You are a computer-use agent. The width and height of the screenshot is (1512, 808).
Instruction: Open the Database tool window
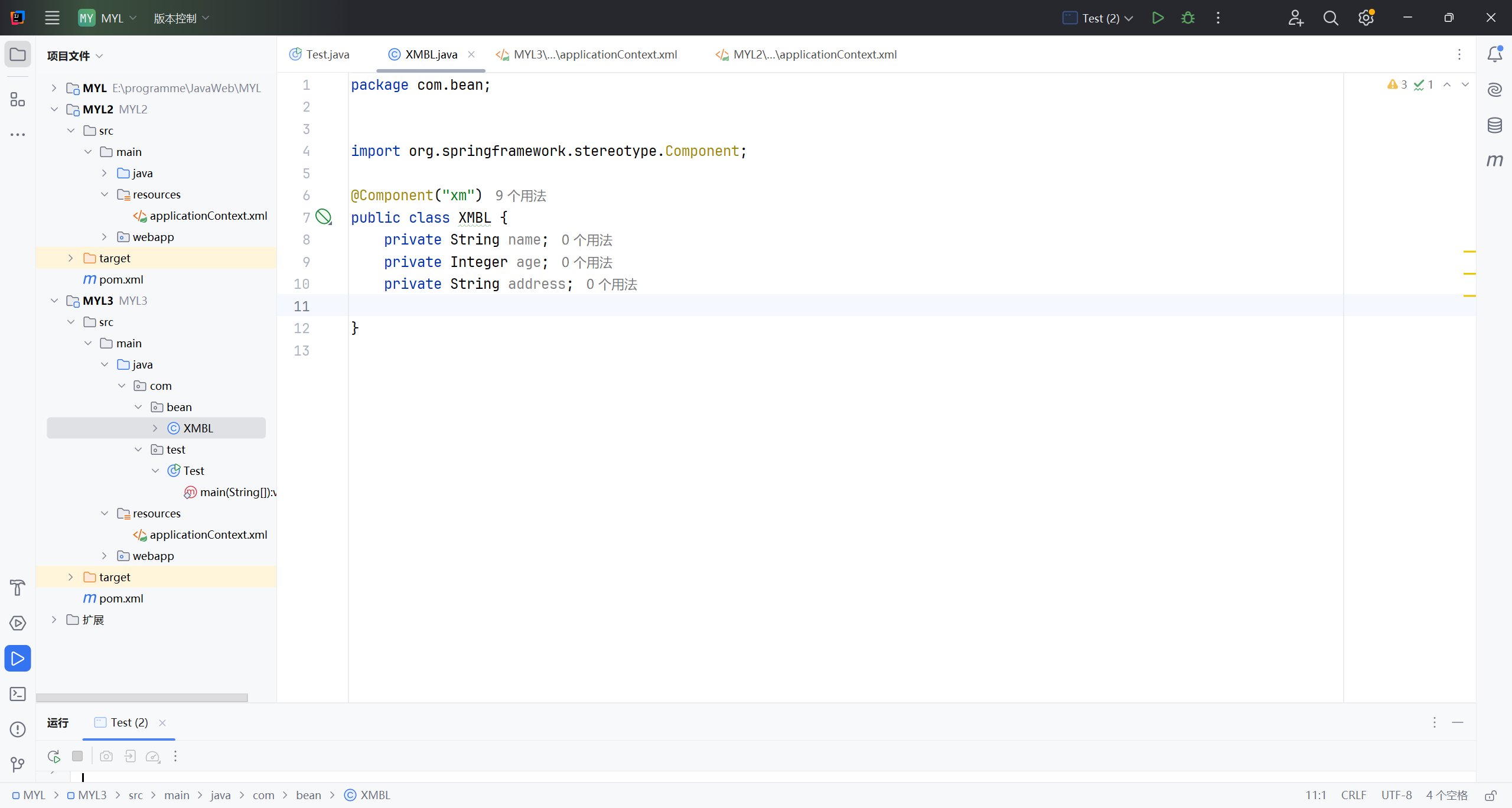click(1494, 125)
